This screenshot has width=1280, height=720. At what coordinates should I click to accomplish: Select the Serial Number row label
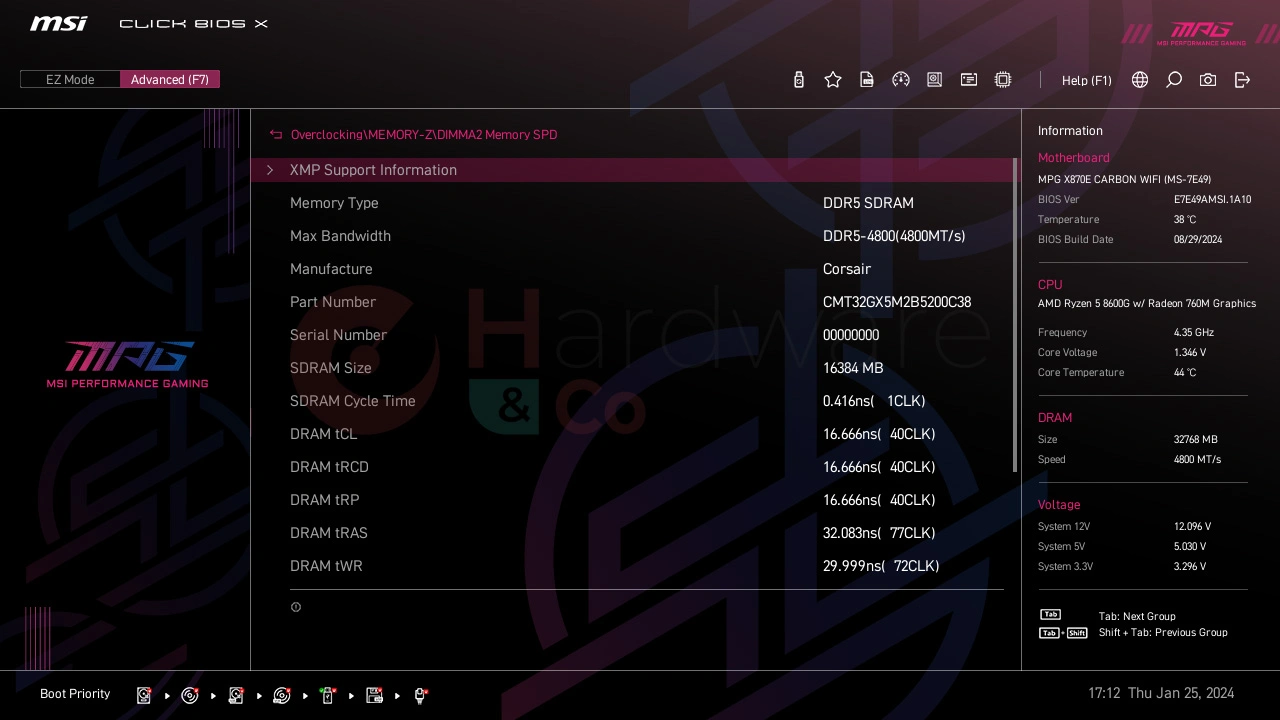click(x=338, y=335)
